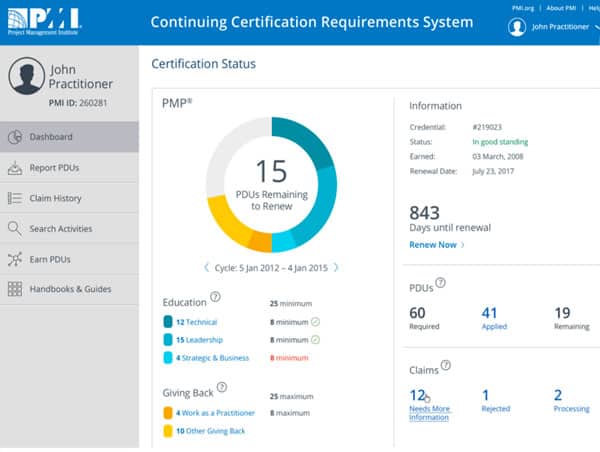Open the 4 Work as a Practitioner link
The height and width of the screenshot is (452, 600).
tap(215, 413)
